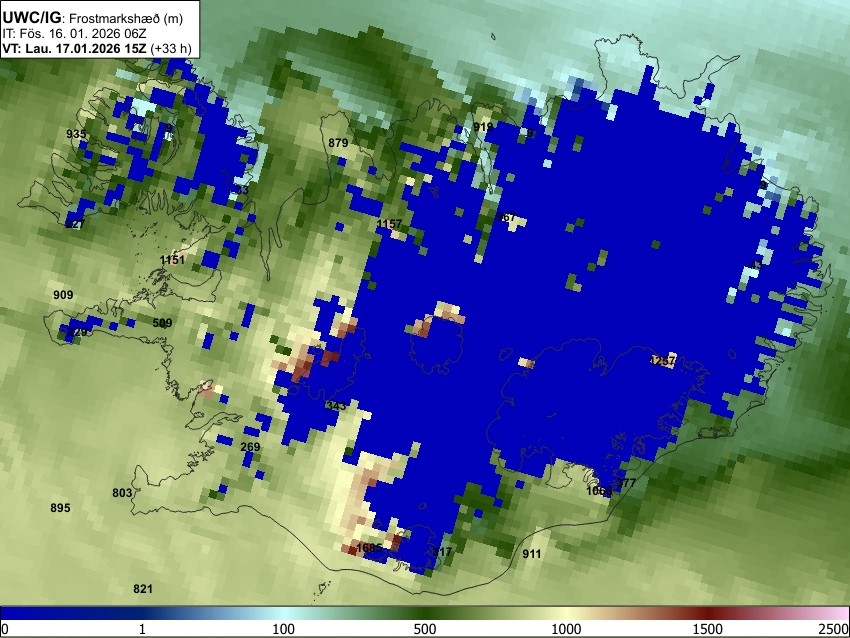This screenshot has height=638, width=850.
Task: Click the map value label '879'
Action: pos(338,143)
